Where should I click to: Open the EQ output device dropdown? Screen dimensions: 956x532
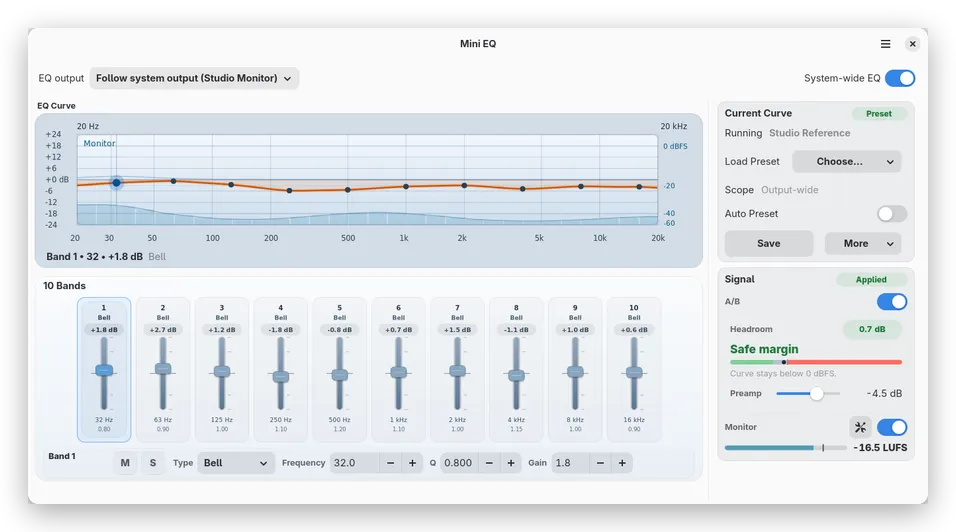(x=194, y=78)
